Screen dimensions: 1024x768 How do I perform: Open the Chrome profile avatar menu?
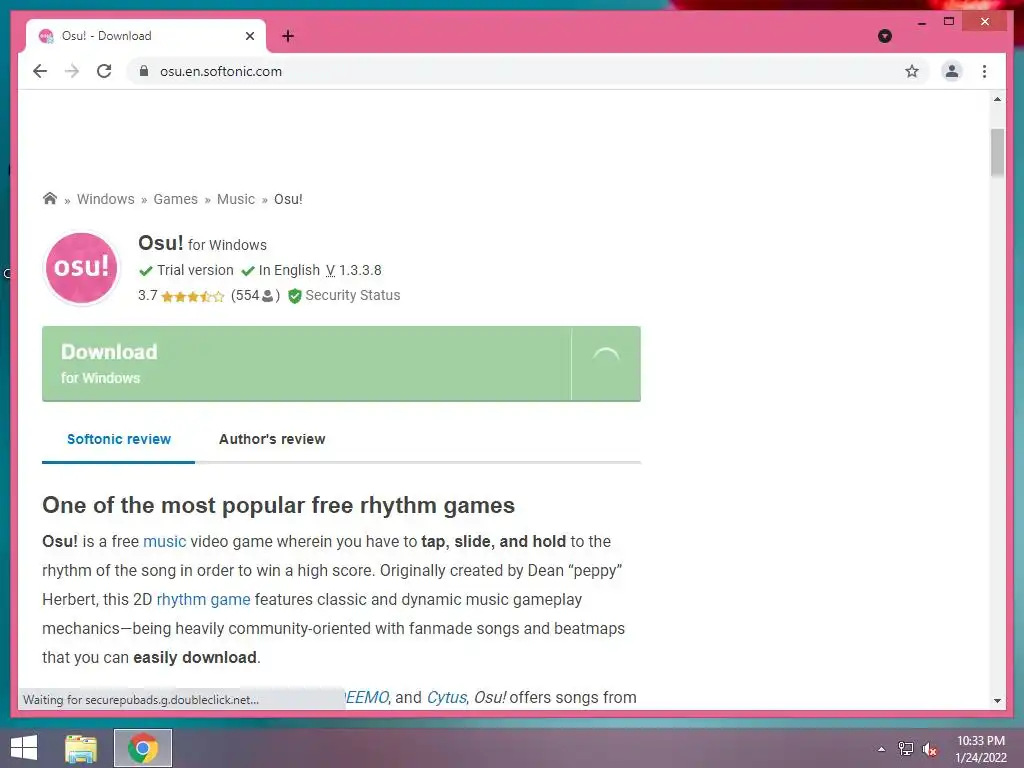[x=952, y=71]
